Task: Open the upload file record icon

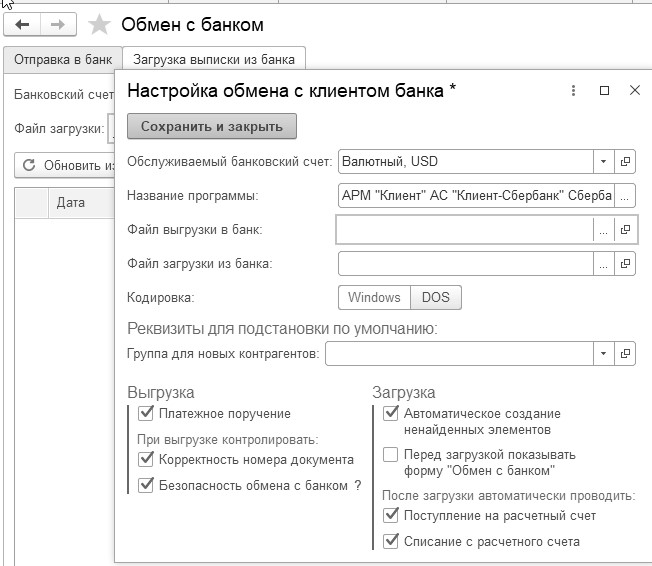Action: (626, 230)
